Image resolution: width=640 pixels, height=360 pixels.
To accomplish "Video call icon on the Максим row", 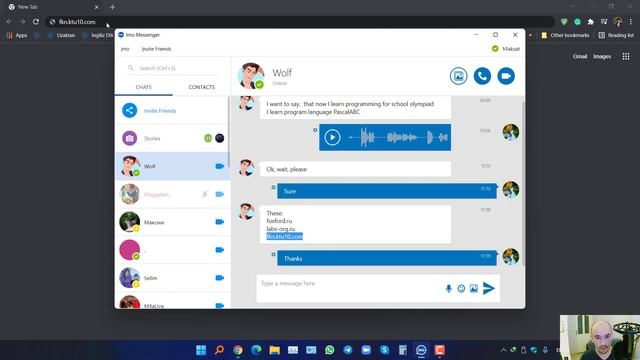I will (220, 222).
